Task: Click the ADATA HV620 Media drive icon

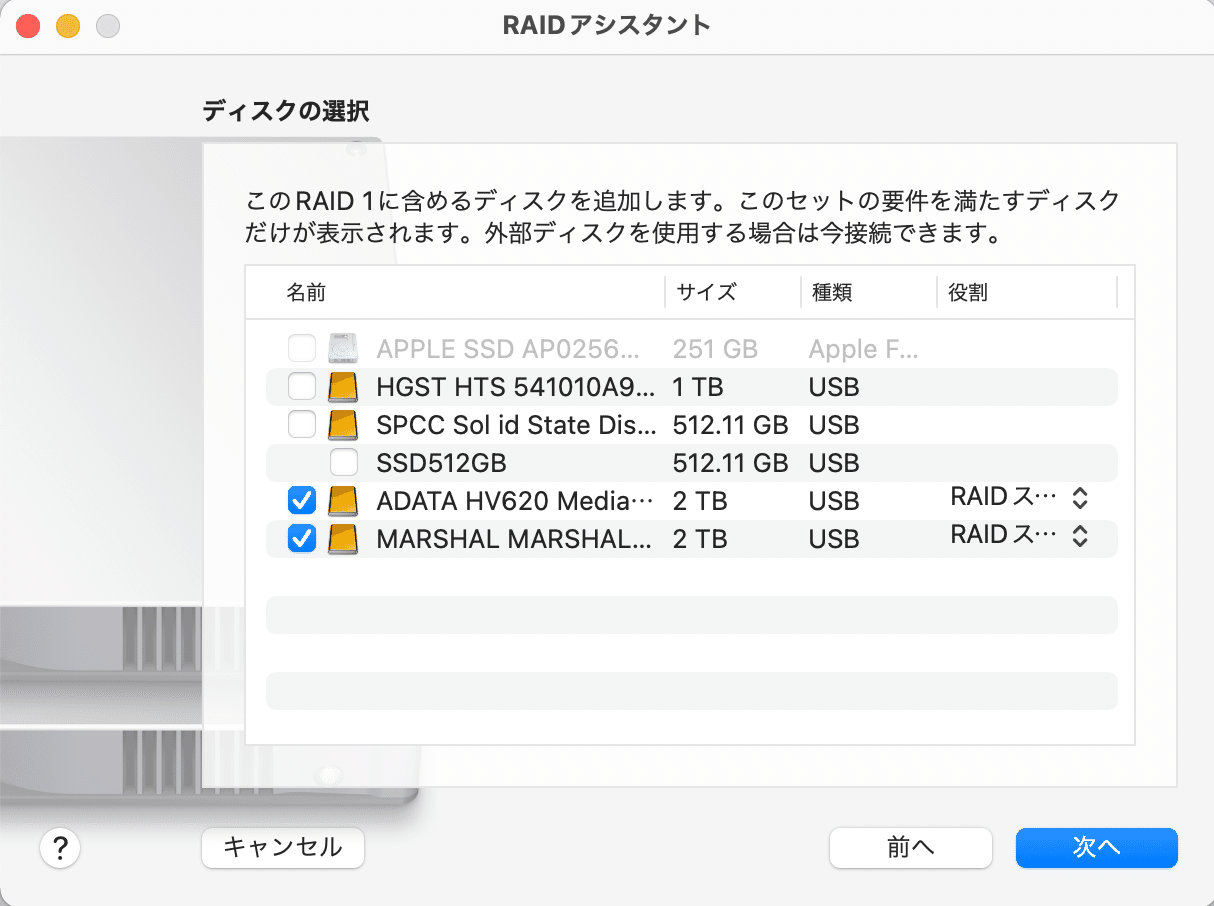Action: 342,500
